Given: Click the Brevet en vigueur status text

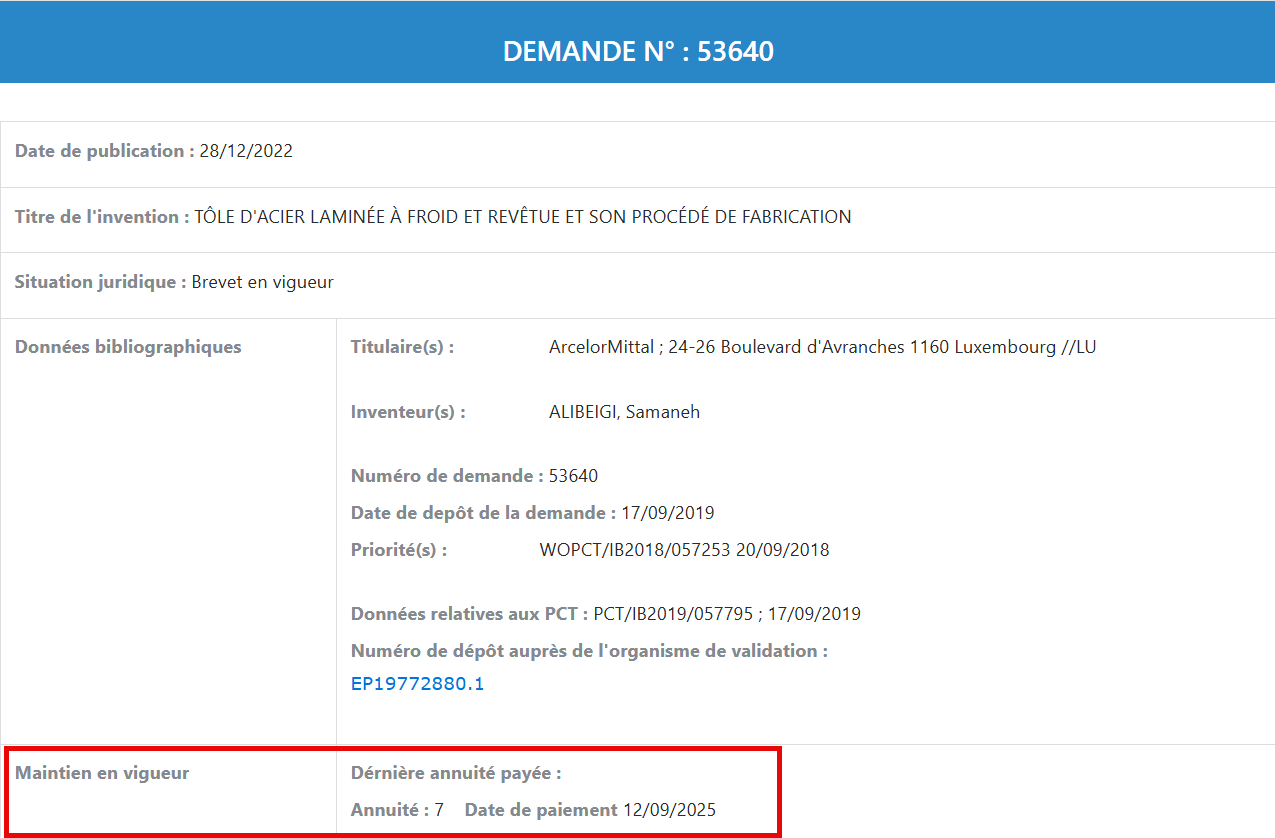Looking at the screenshot, I should (x=262, y=281).
